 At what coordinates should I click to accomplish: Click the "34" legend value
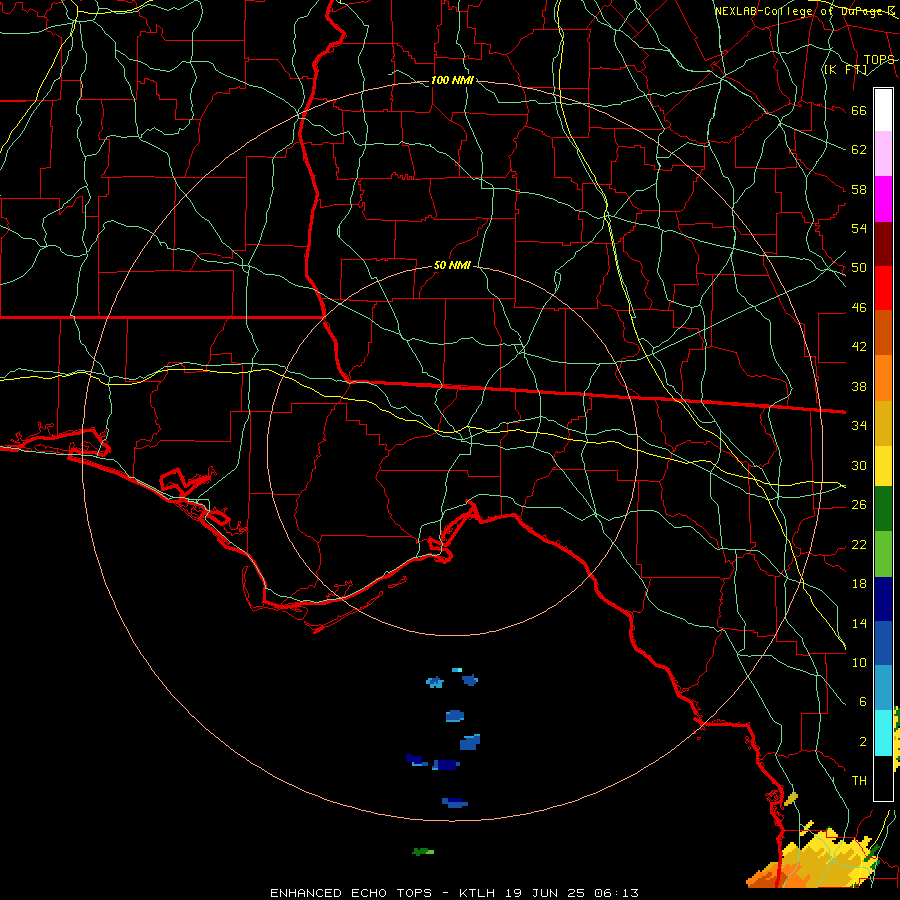(859, 425)
